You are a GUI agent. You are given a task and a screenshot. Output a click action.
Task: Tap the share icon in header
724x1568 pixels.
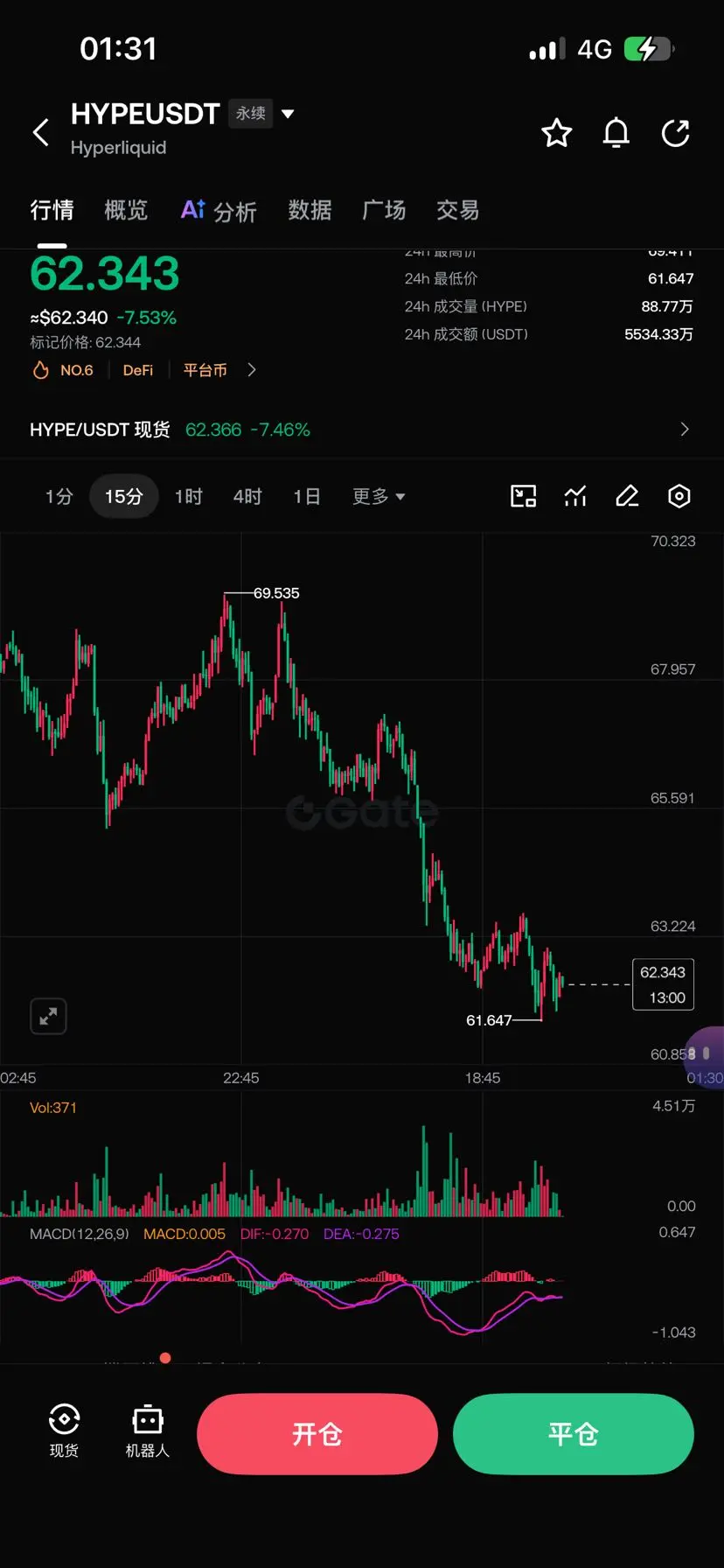[x=676, y=133]
